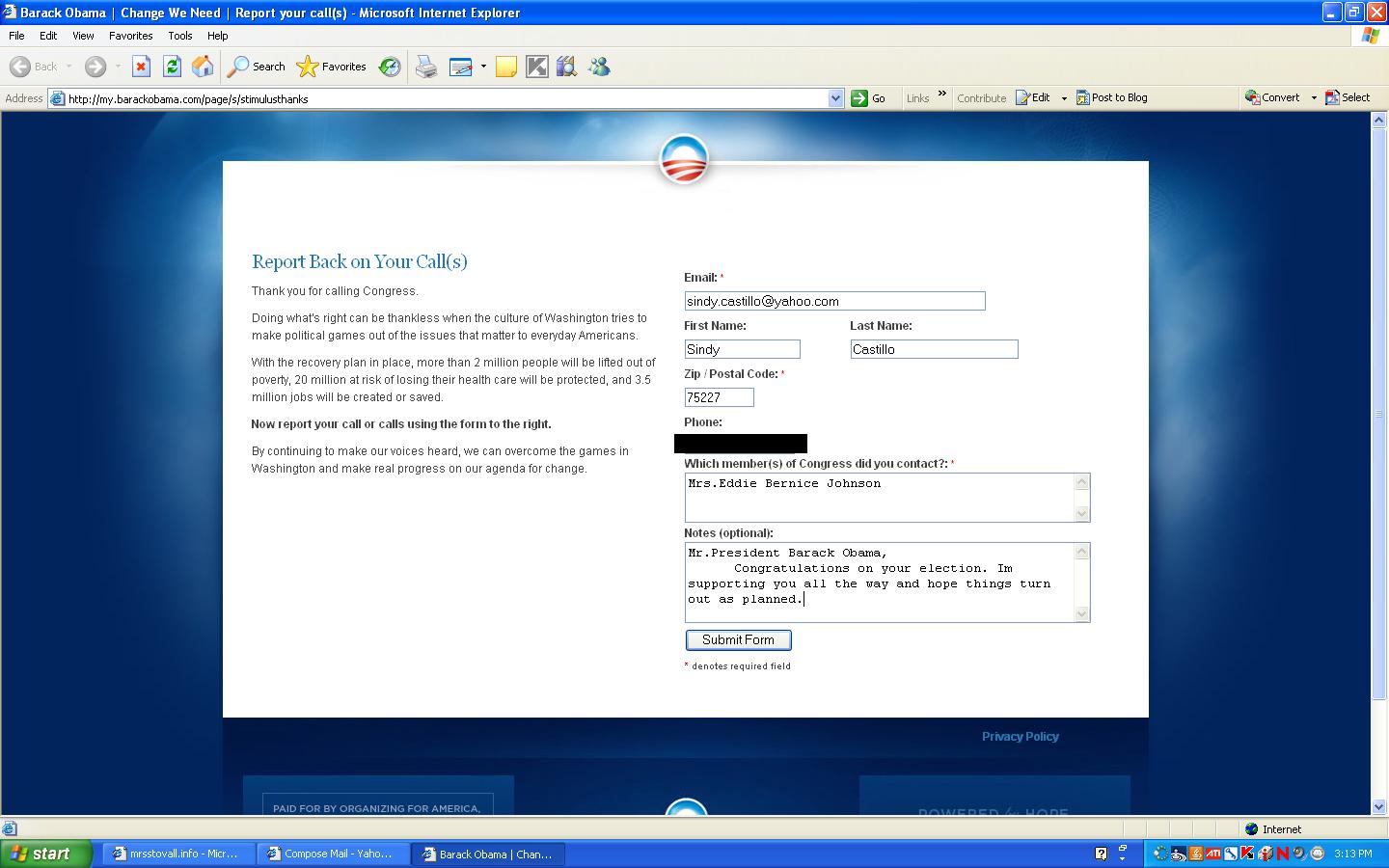Image resolution: width=1389 pixels, height=868 pixels.
Task: Open the Tools menu
Action: pyautogui.click(x=180, y=36)
